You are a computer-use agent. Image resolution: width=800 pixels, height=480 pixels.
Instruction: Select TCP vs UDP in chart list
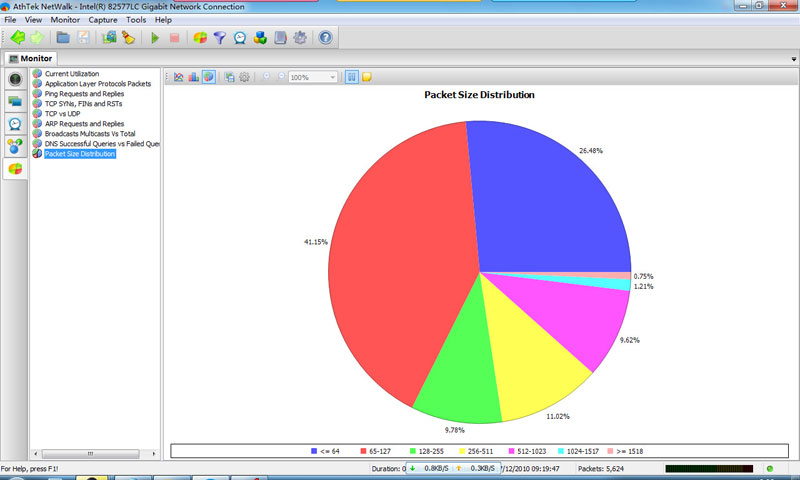[62, 114]
